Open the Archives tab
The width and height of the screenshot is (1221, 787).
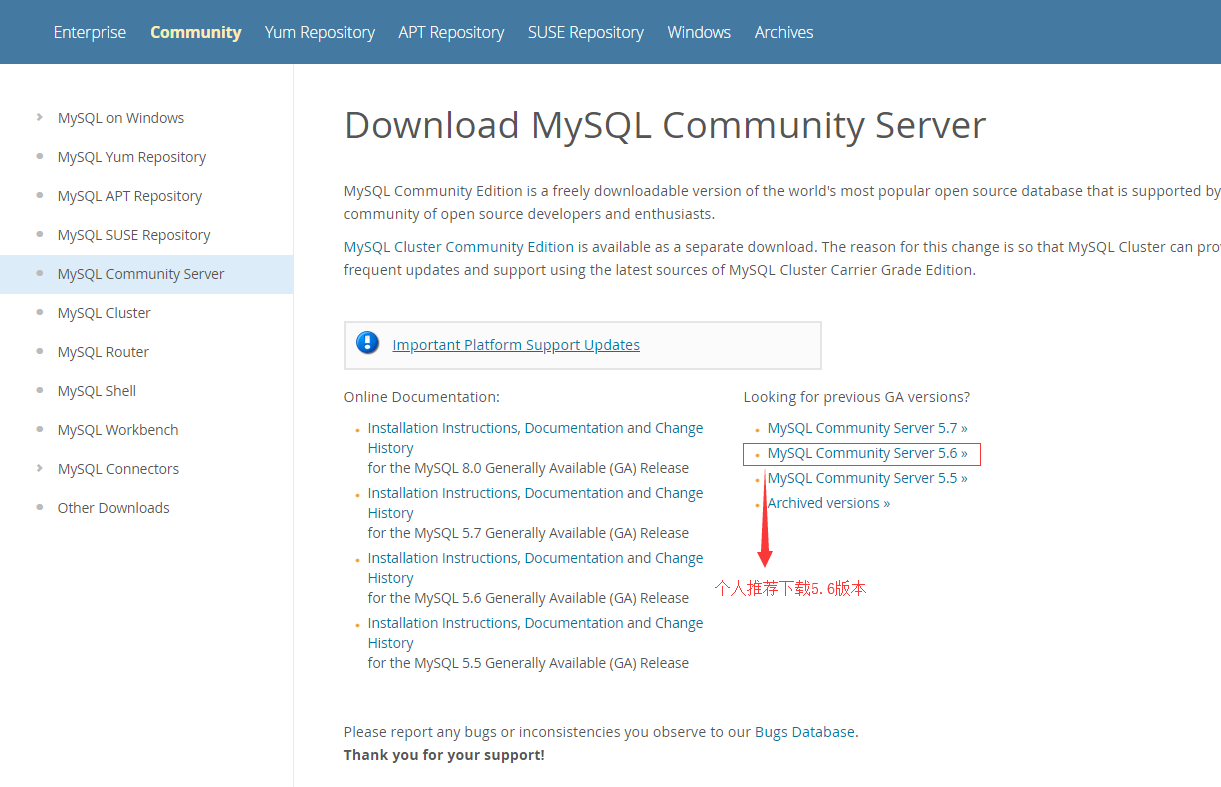784,32
